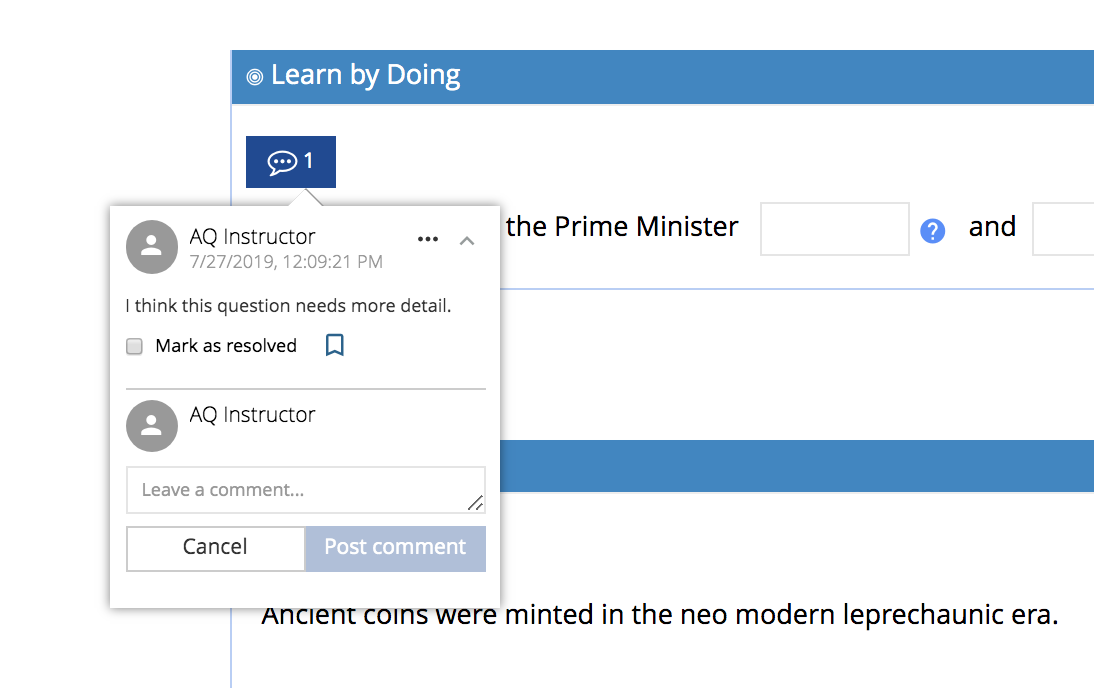Click Cancel in the comment popup
The image size is (1094, 688).
pyautogui.click(x=215, y=548)
